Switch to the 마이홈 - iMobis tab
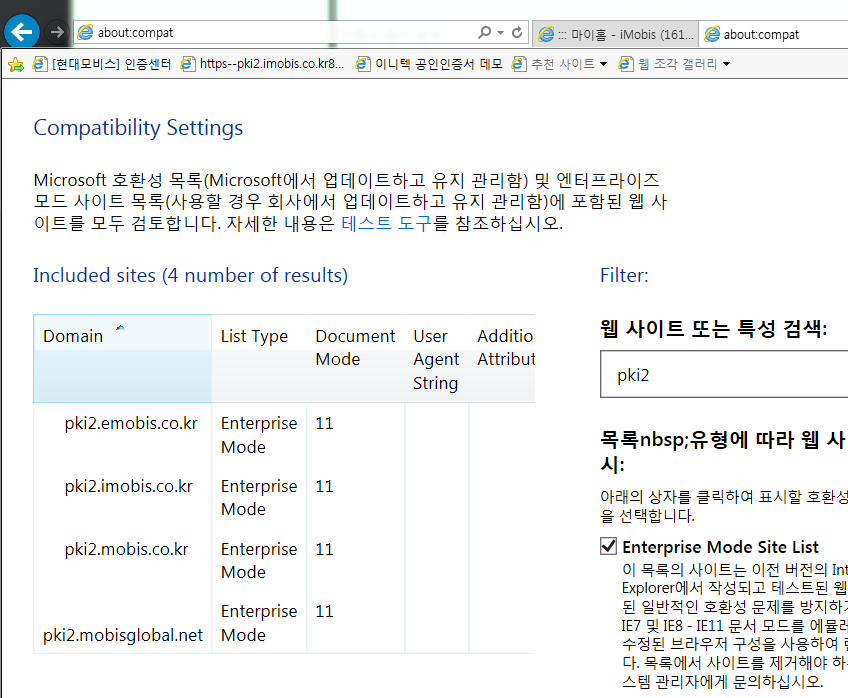 point(615,35)
